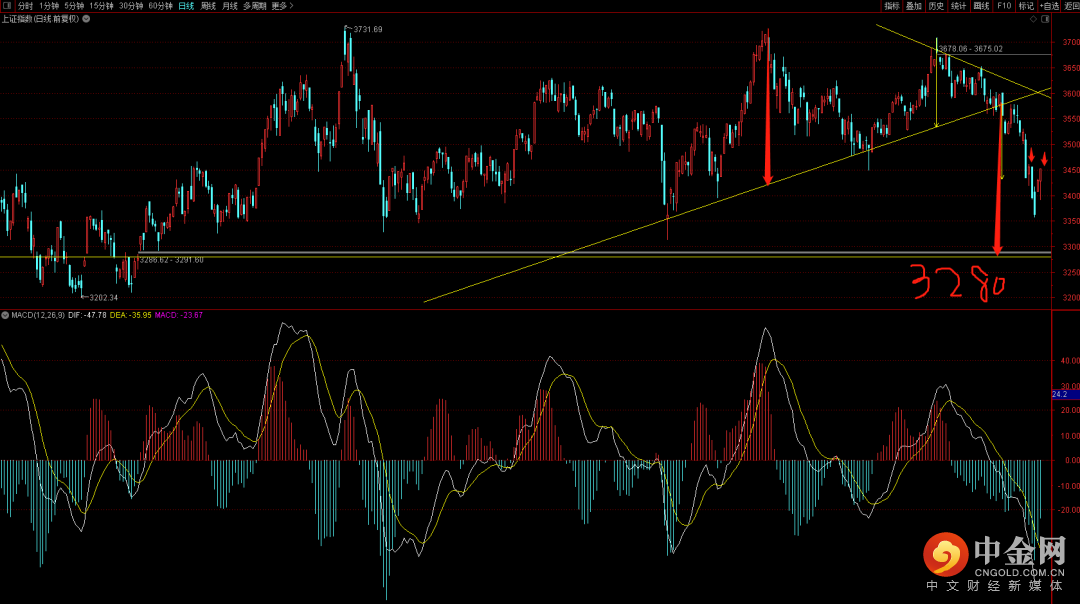
Task: Open the 指标 indicators button
Action: [x=892, y=6]
